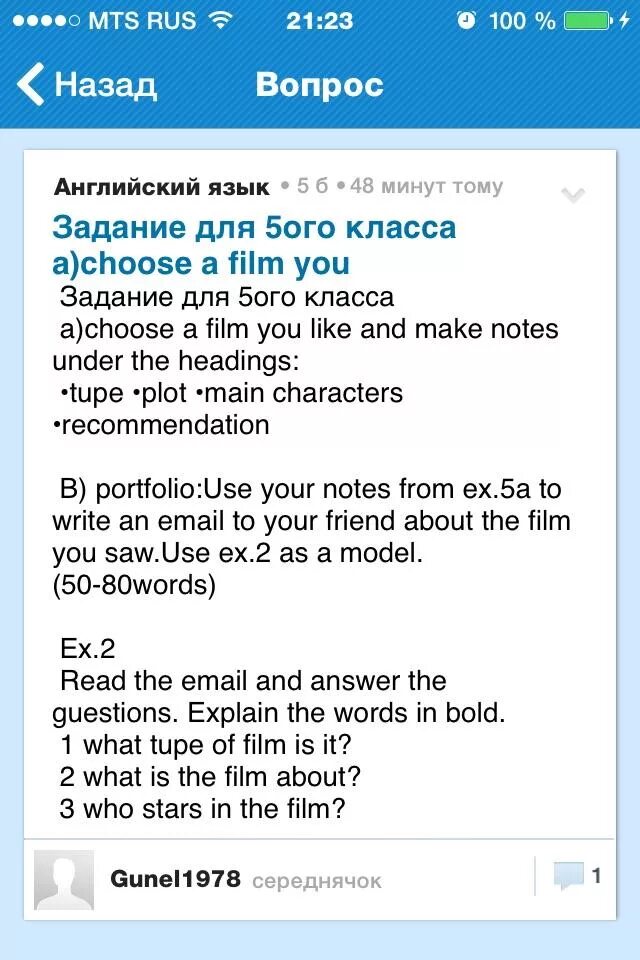Tap the MTS RUS carrier label
640x960 pixels.
[142, 21]
